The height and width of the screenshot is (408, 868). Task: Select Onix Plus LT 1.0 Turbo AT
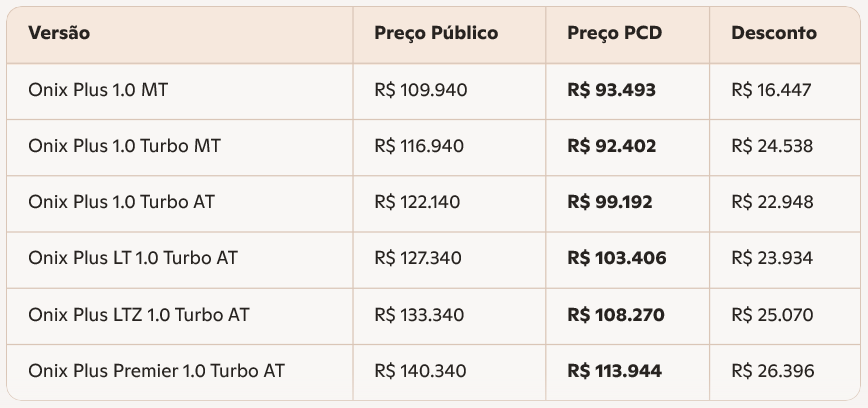coord(133,258)
